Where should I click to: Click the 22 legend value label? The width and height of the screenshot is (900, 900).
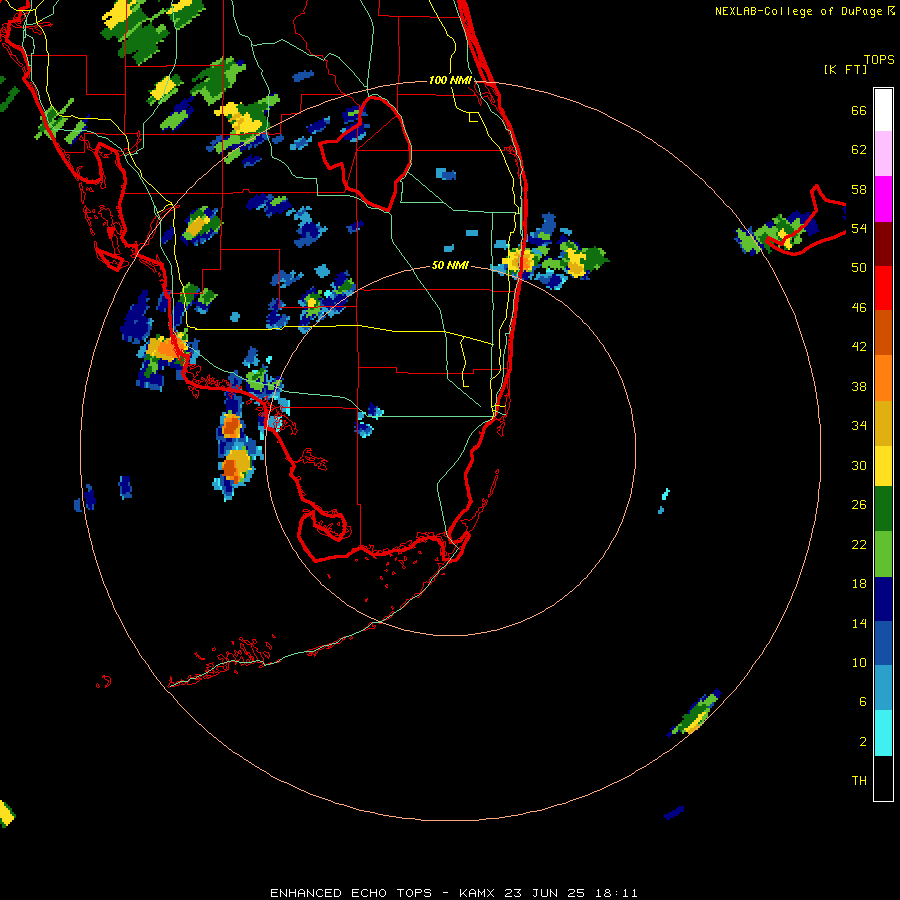point(859,544)
